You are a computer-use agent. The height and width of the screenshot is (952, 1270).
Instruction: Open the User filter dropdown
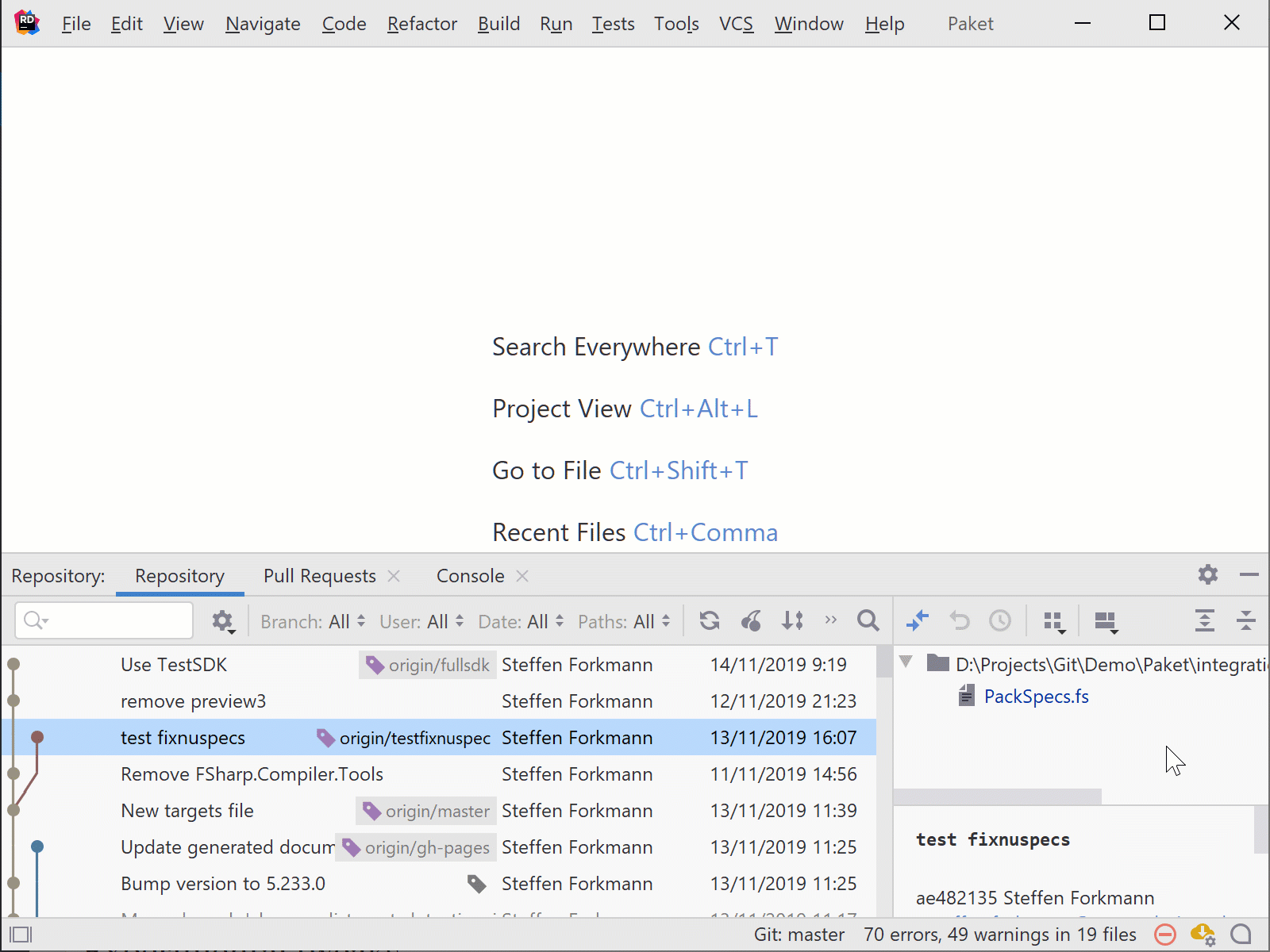[421, 622]
